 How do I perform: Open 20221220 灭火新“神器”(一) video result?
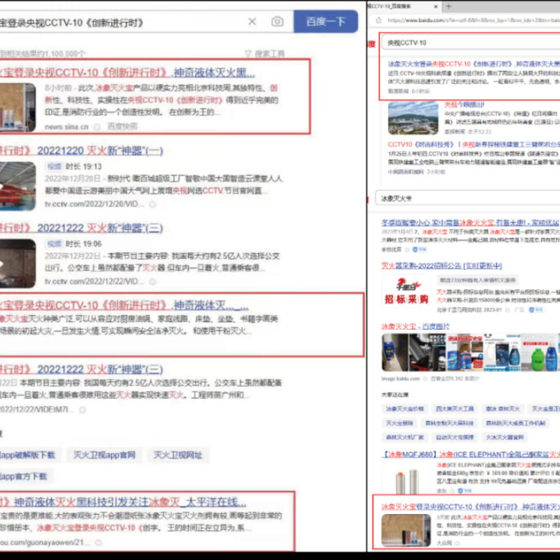tap(81, 151)
